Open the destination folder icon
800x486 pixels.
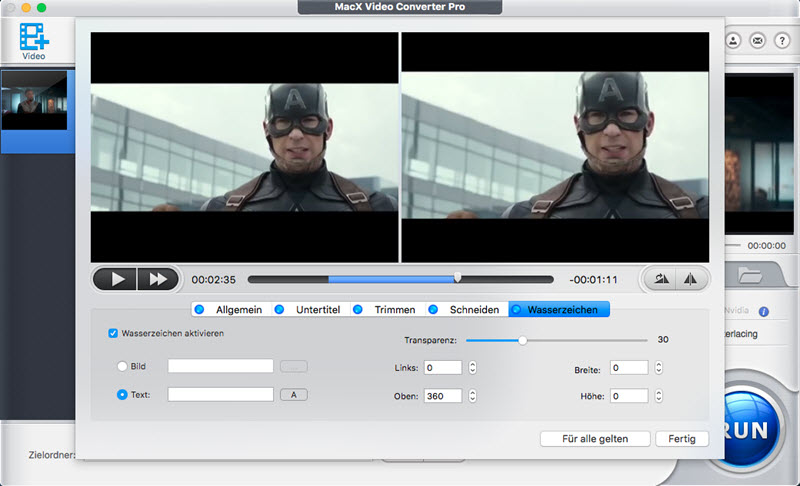point(750,276)
